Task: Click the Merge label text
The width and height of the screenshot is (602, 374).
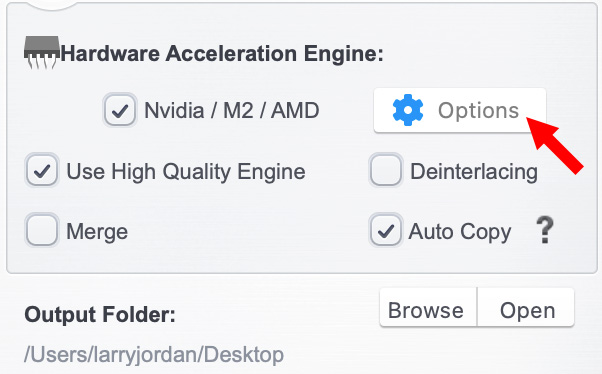Action: pyautogui.click(x=97, y=231)
